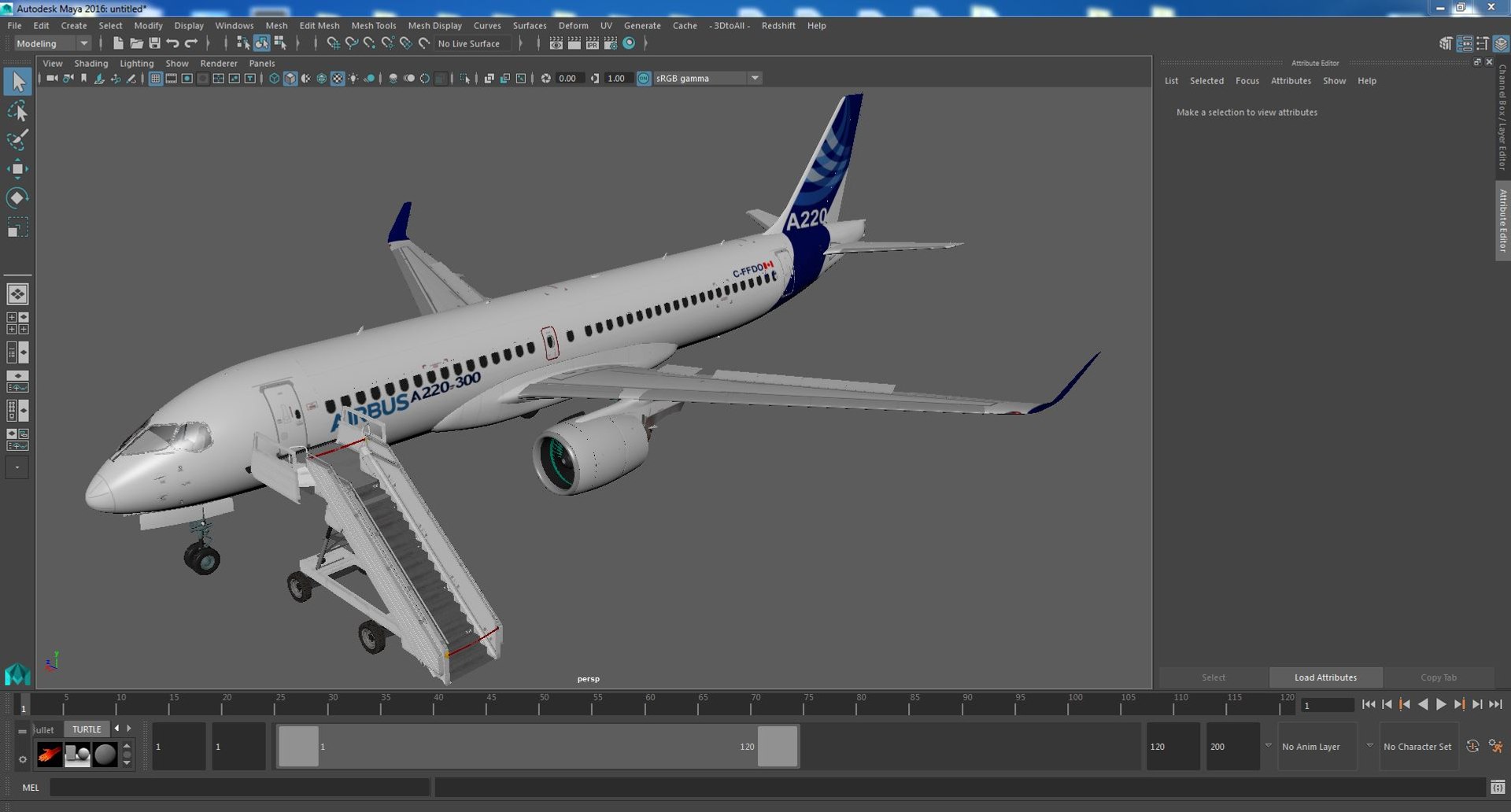Open the Attributes menu in Attribute Editor
This screenshot has height=812, width=1511.
1291,80
